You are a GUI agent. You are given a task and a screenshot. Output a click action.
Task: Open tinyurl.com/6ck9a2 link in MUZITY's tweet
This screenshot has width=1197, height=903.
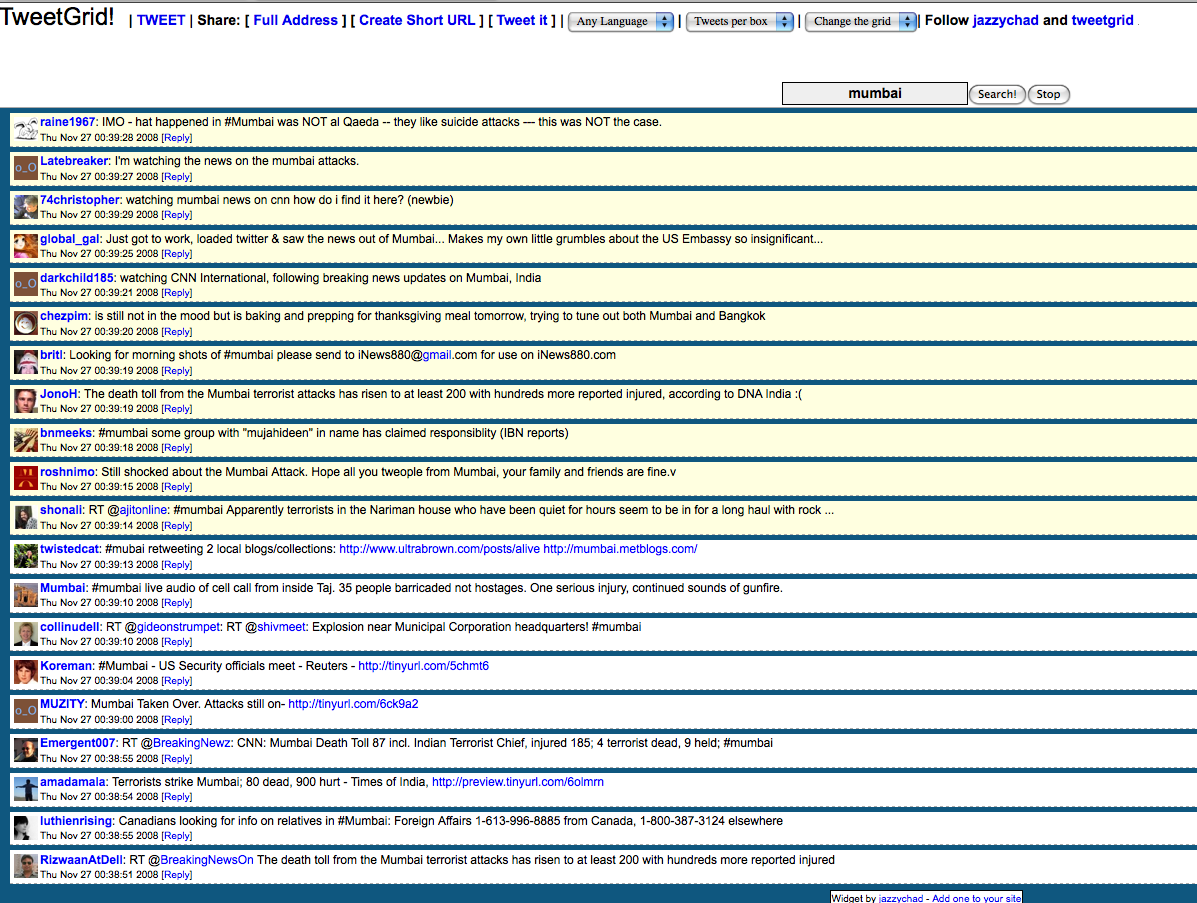[353, 704]
